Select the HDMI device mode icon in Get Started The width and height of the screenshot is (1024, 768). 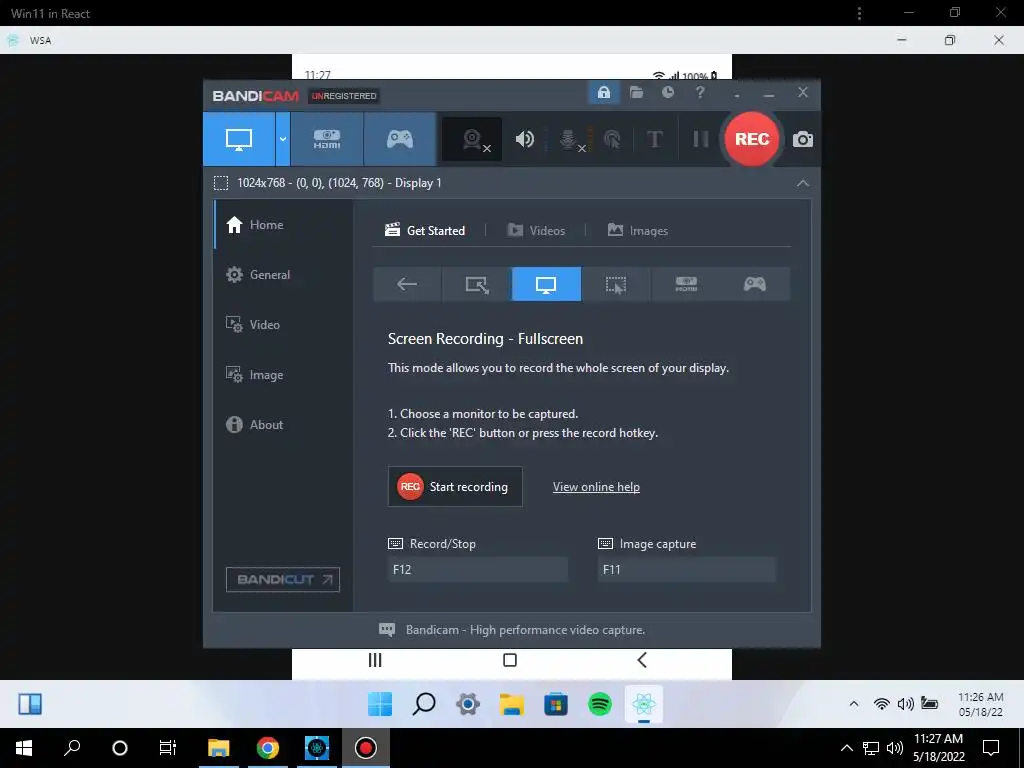click(x=686, y=284)
